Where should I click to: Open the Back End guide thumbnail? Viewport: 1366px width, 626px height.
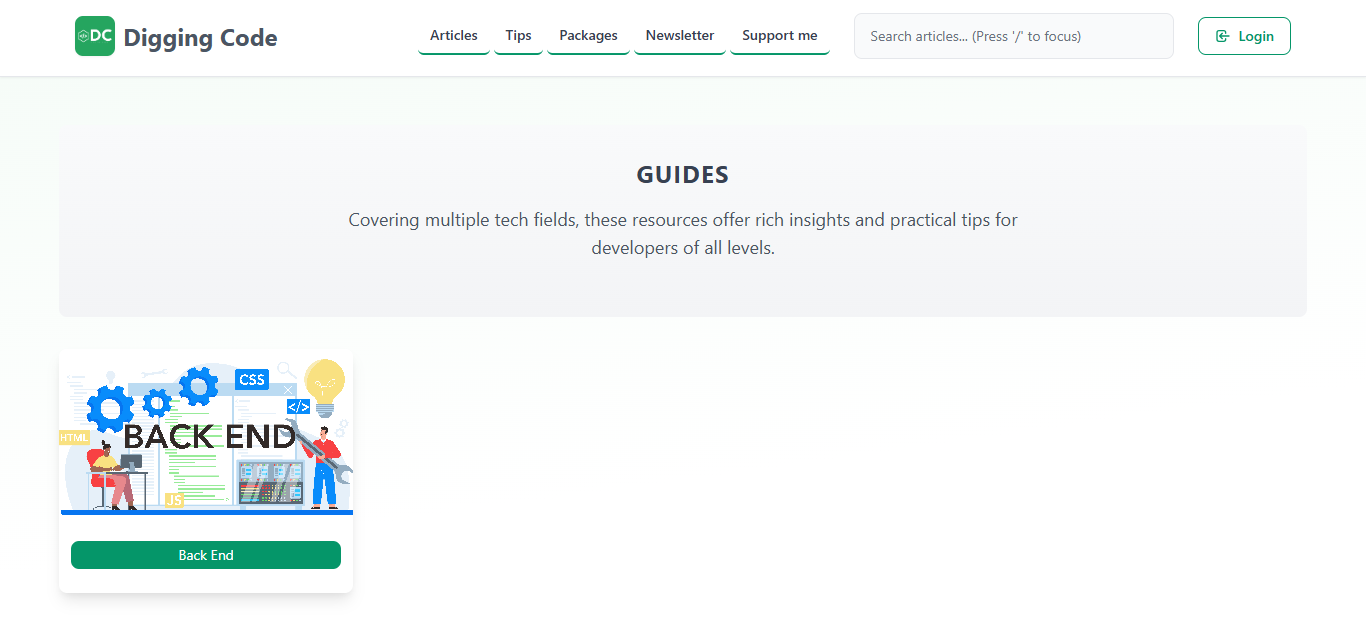pos(206,432)
